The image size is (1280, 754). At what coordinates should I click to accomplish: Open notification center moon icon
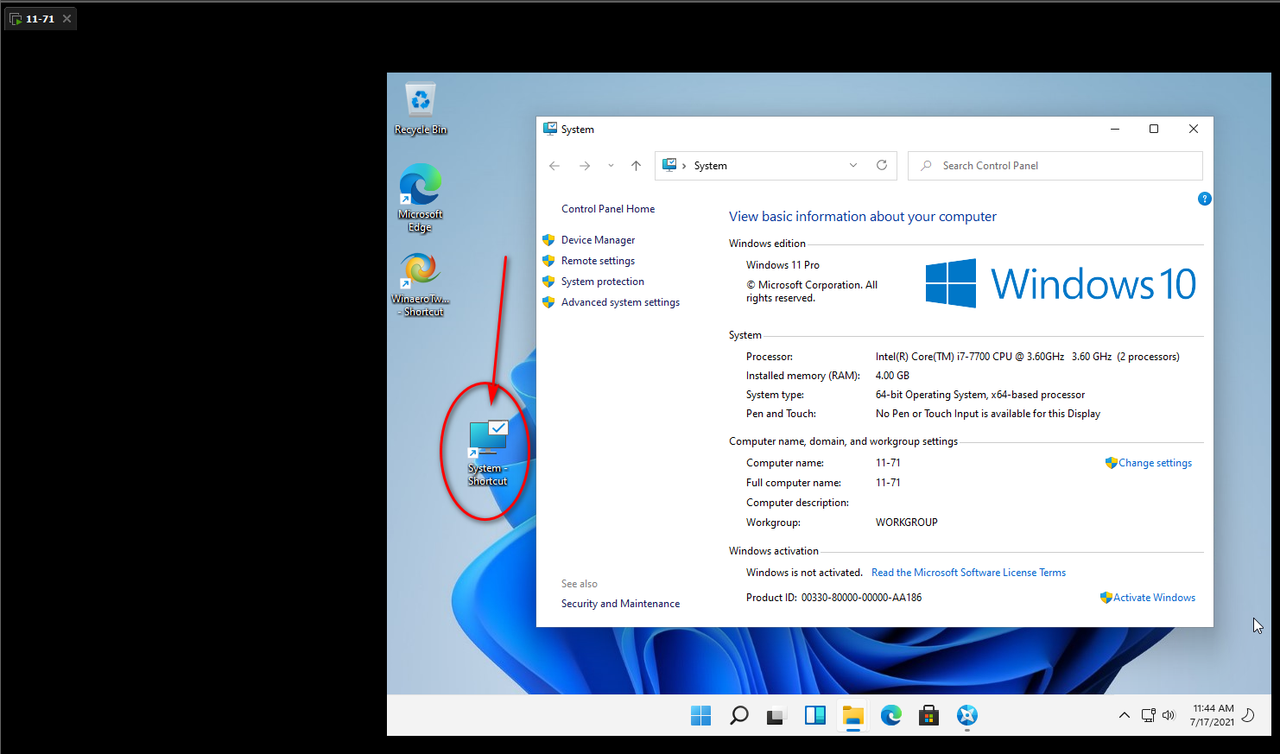point(1248,715)
